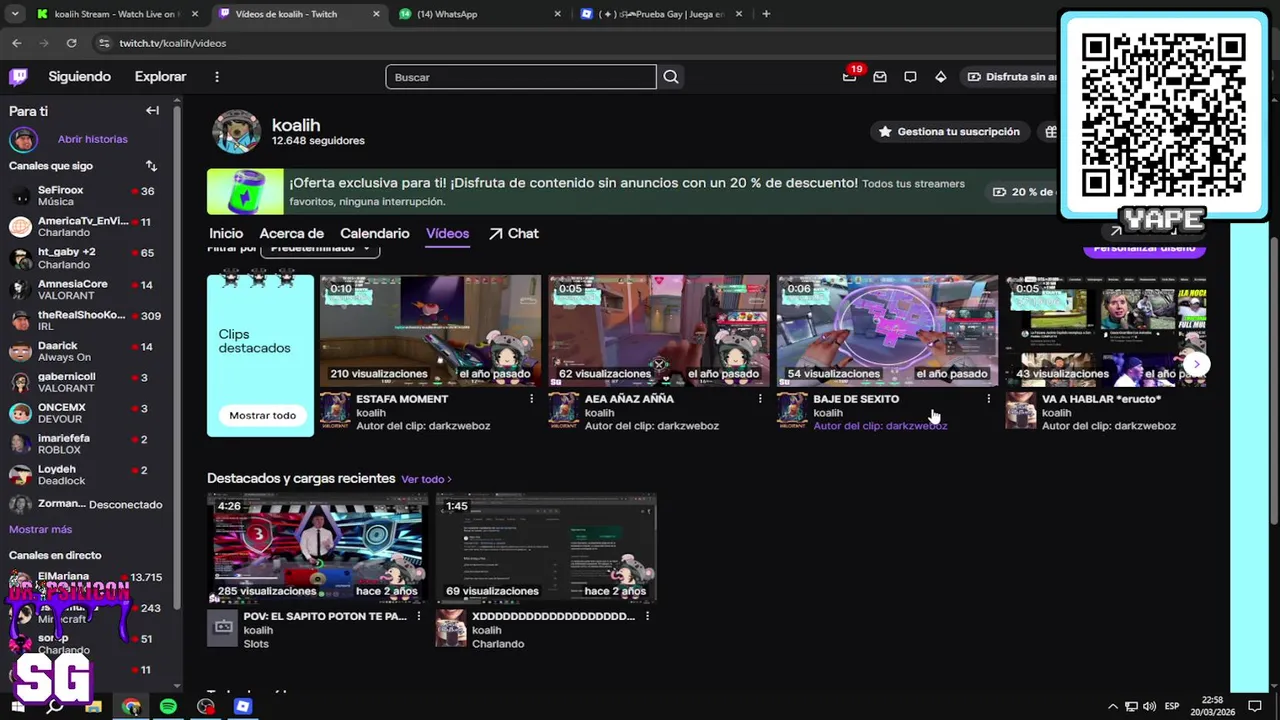Open the chat bubble icon in top bar
The width and height of the screenshot is (1280, 720).
(910, 77)
